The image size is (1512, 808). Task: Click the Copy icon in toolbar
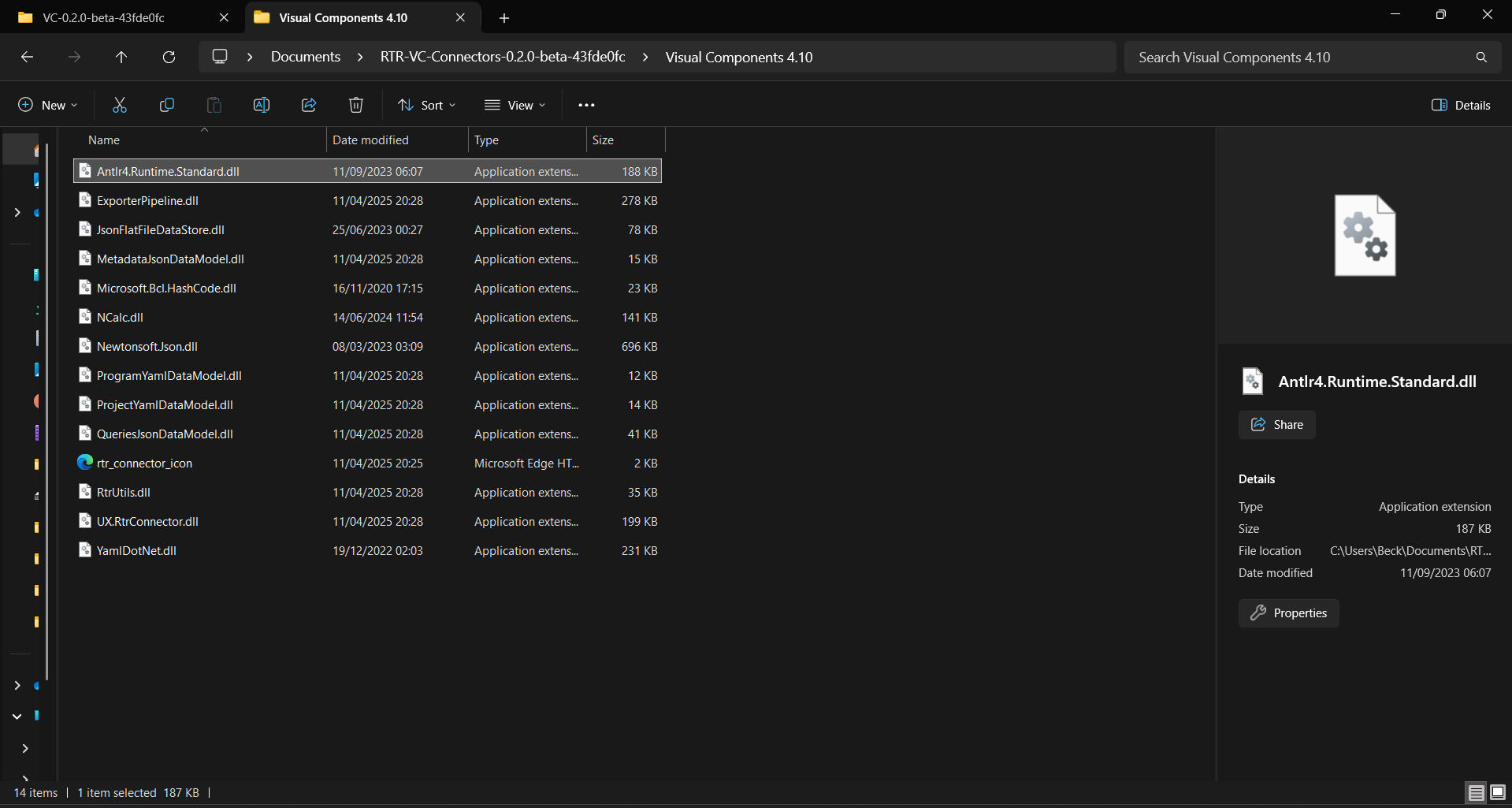coord(167,105)
